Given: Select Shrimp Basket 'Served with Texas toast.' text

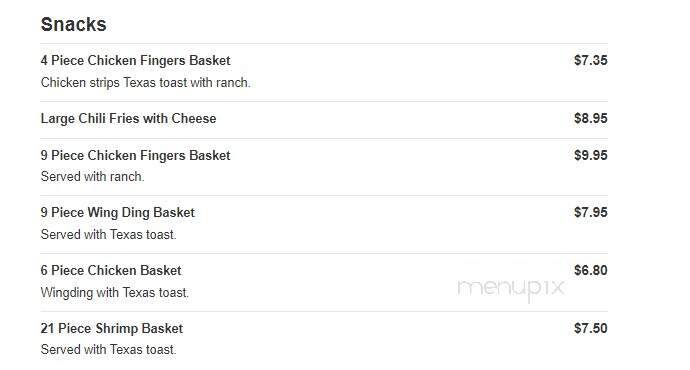Looking at the screenshot, I should tap(108, 350).
